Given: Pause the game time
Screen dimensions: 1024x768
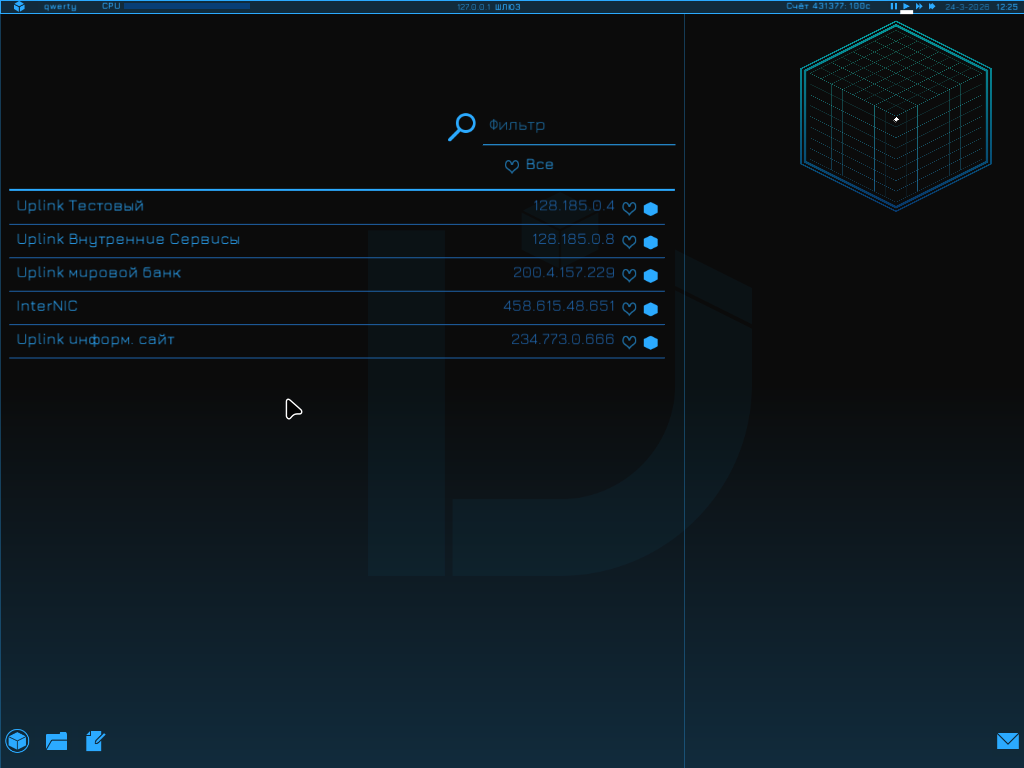Looking at the screenshot, I should click(894, 6).
